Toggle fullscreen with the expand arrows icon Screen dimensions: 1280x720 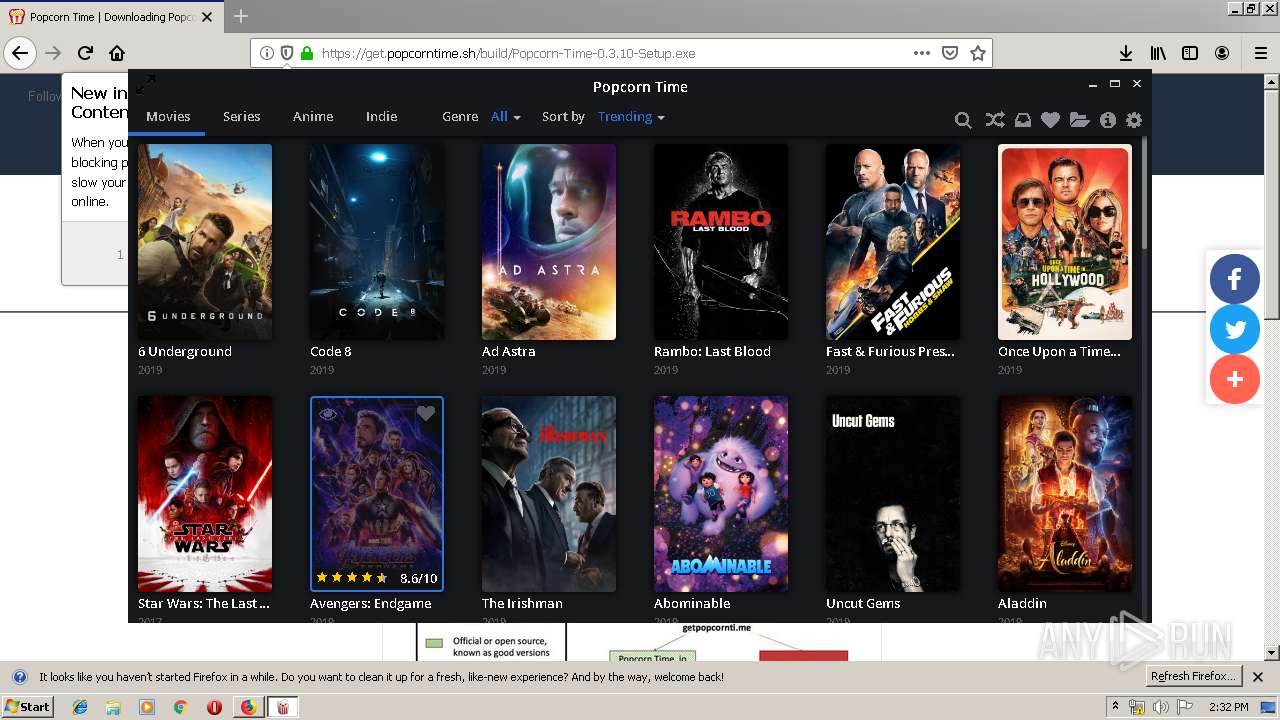coord(146,84)
